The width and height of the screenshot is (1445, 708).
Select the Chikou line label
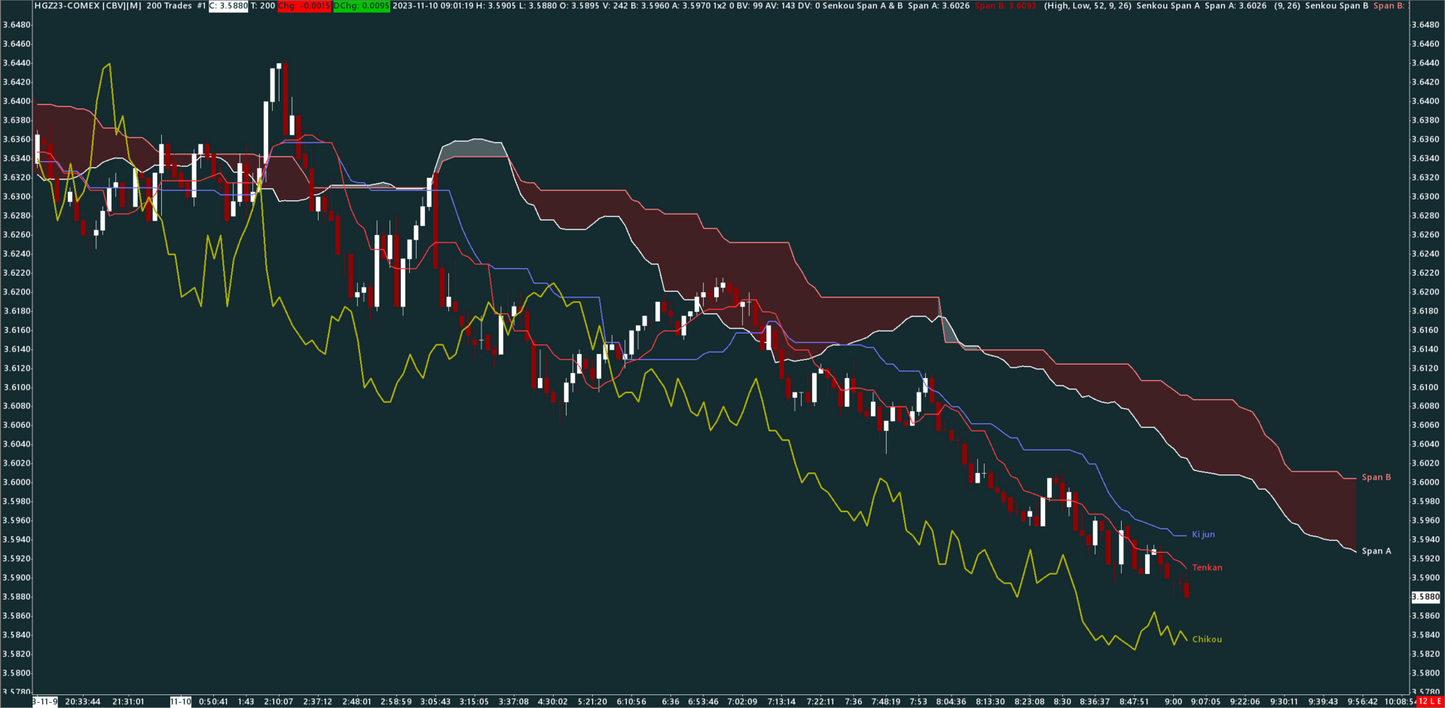click(x=1207, y=639)
